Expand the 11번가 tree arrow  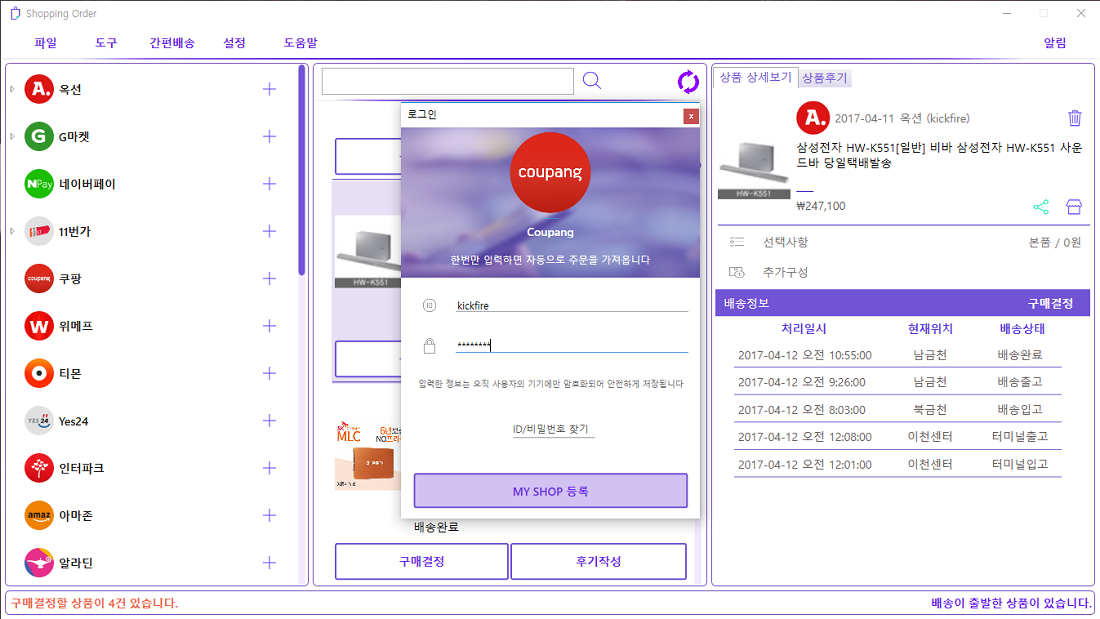[12, 231]
